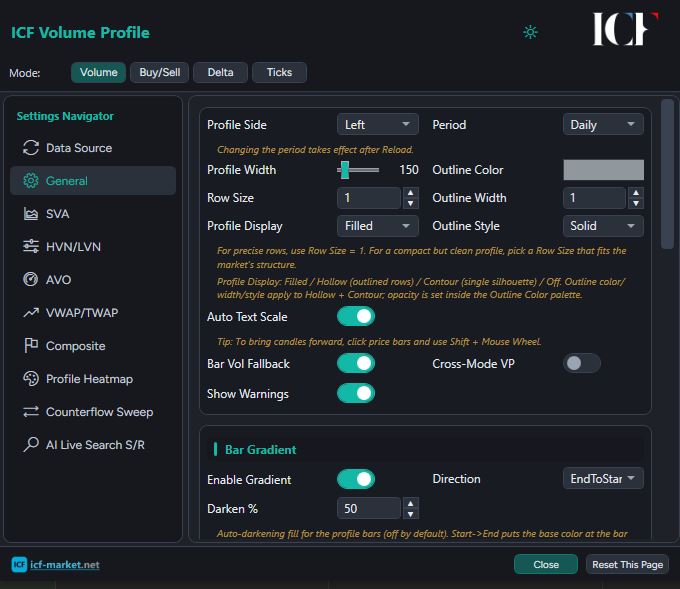680x589 pixels.
Task: Click the Composite flag icon
Action: coord(31,346)
